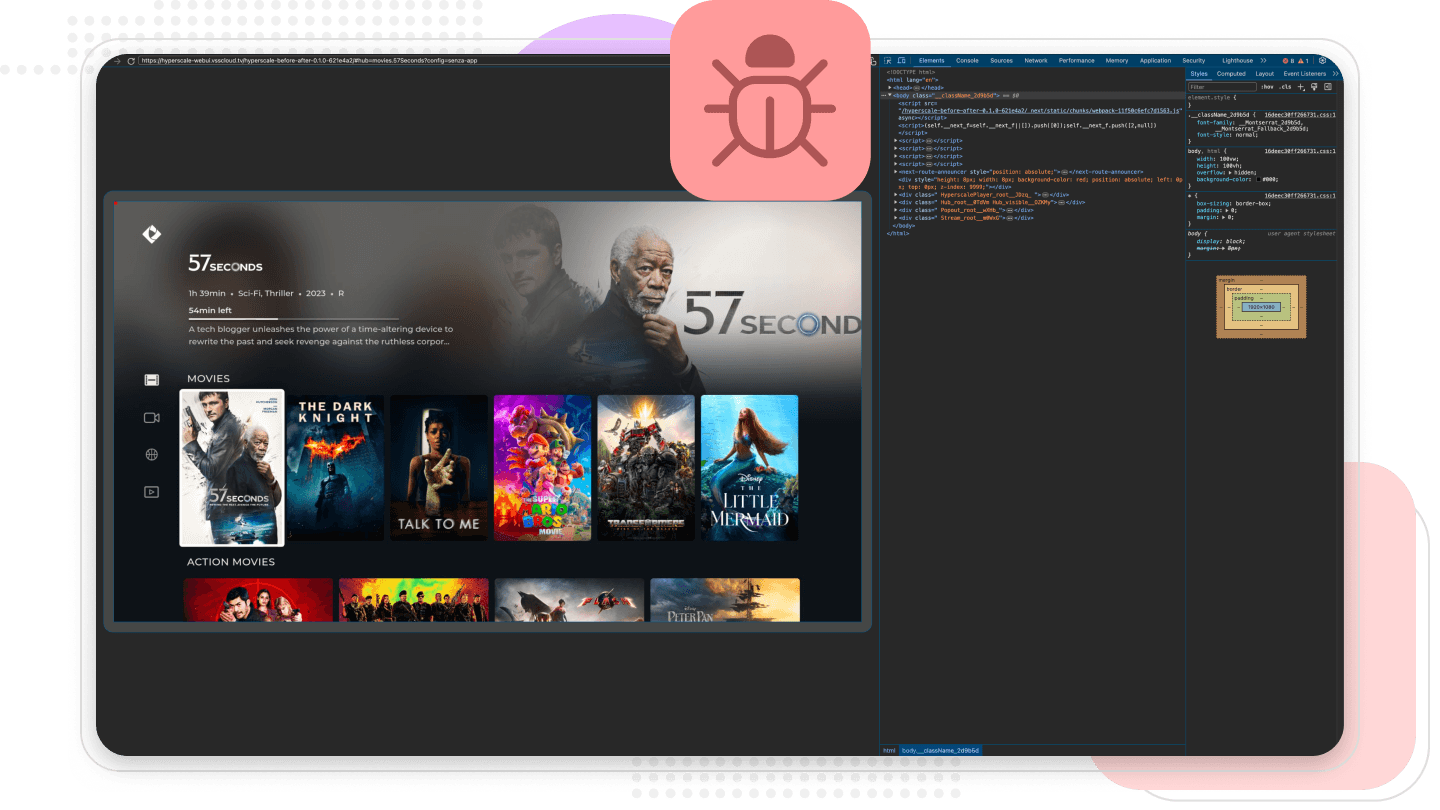Click the rendering emulation paintbrush icon
Screen dimensions: 1440x810
[1314, 87]
